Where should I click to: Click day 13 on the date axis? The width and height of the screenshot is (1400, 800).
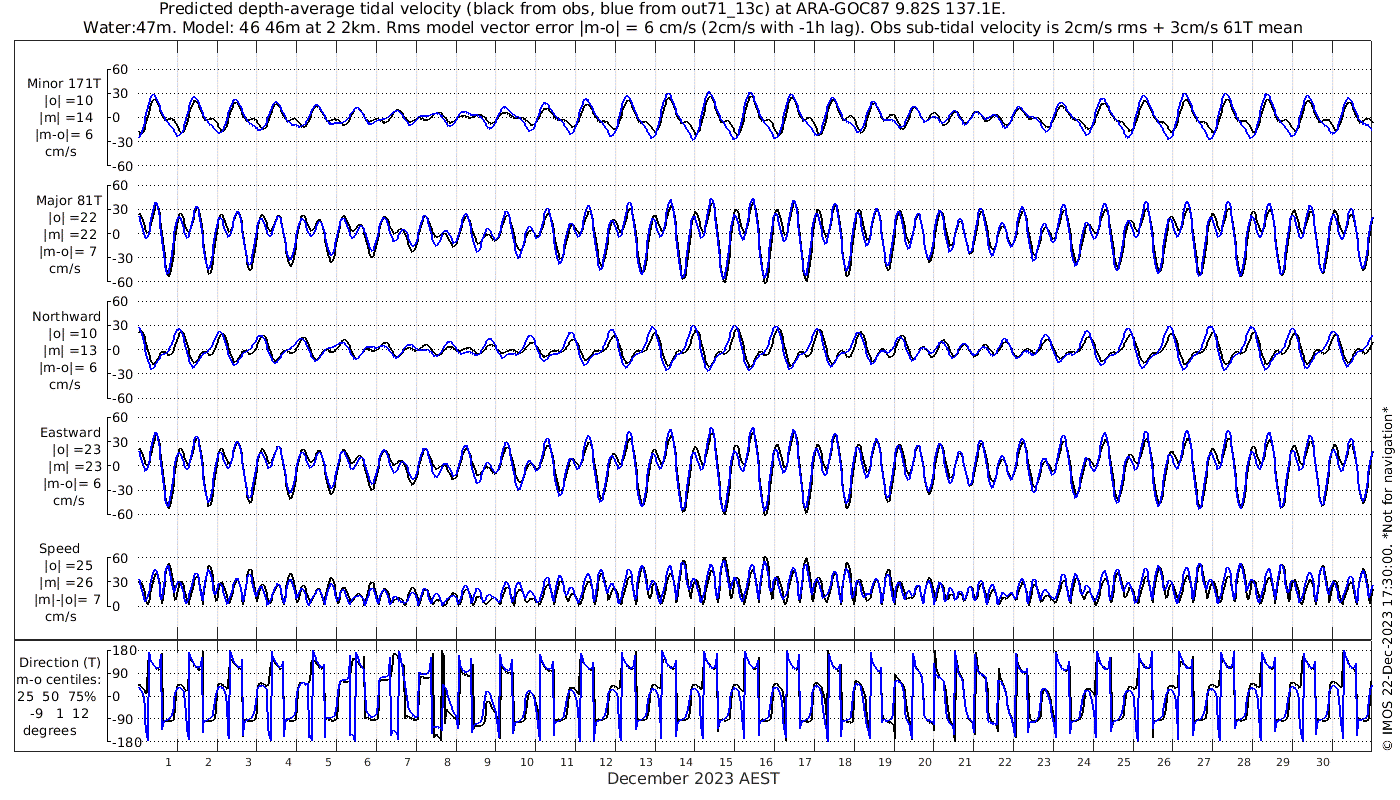pos(646,763)
